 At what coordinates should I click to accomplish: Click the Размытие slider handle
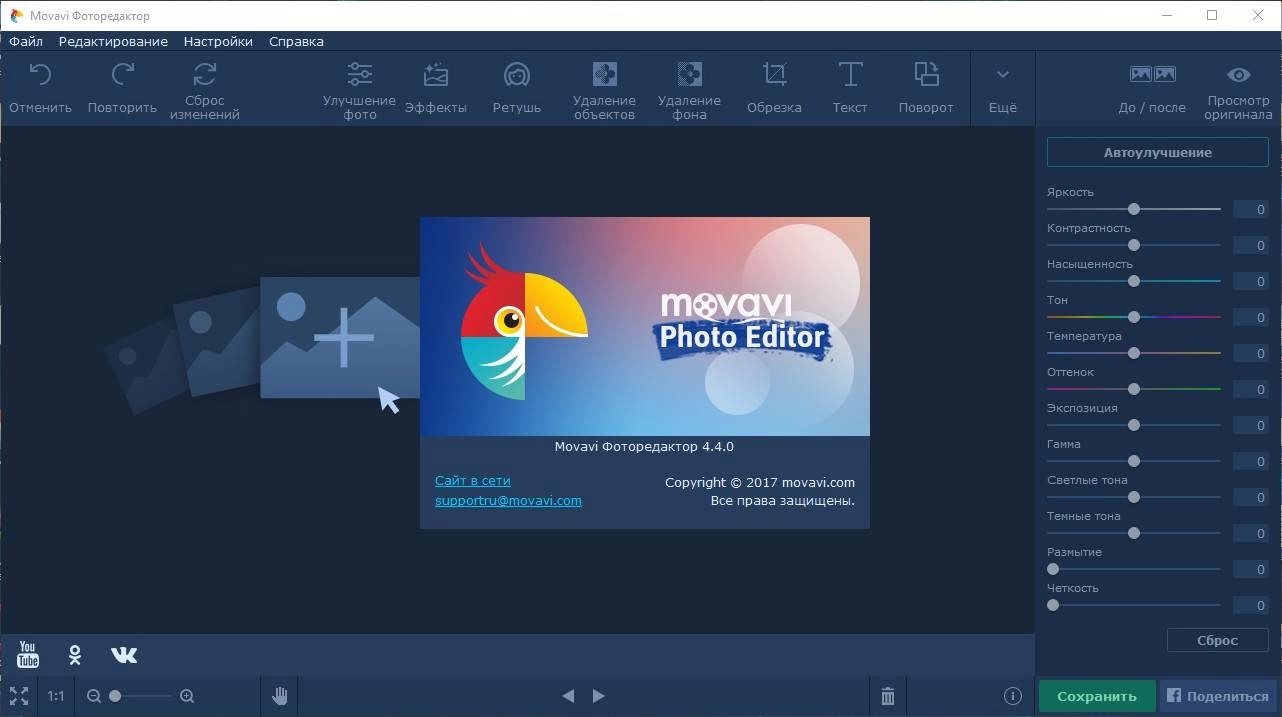coord(1053,569)
